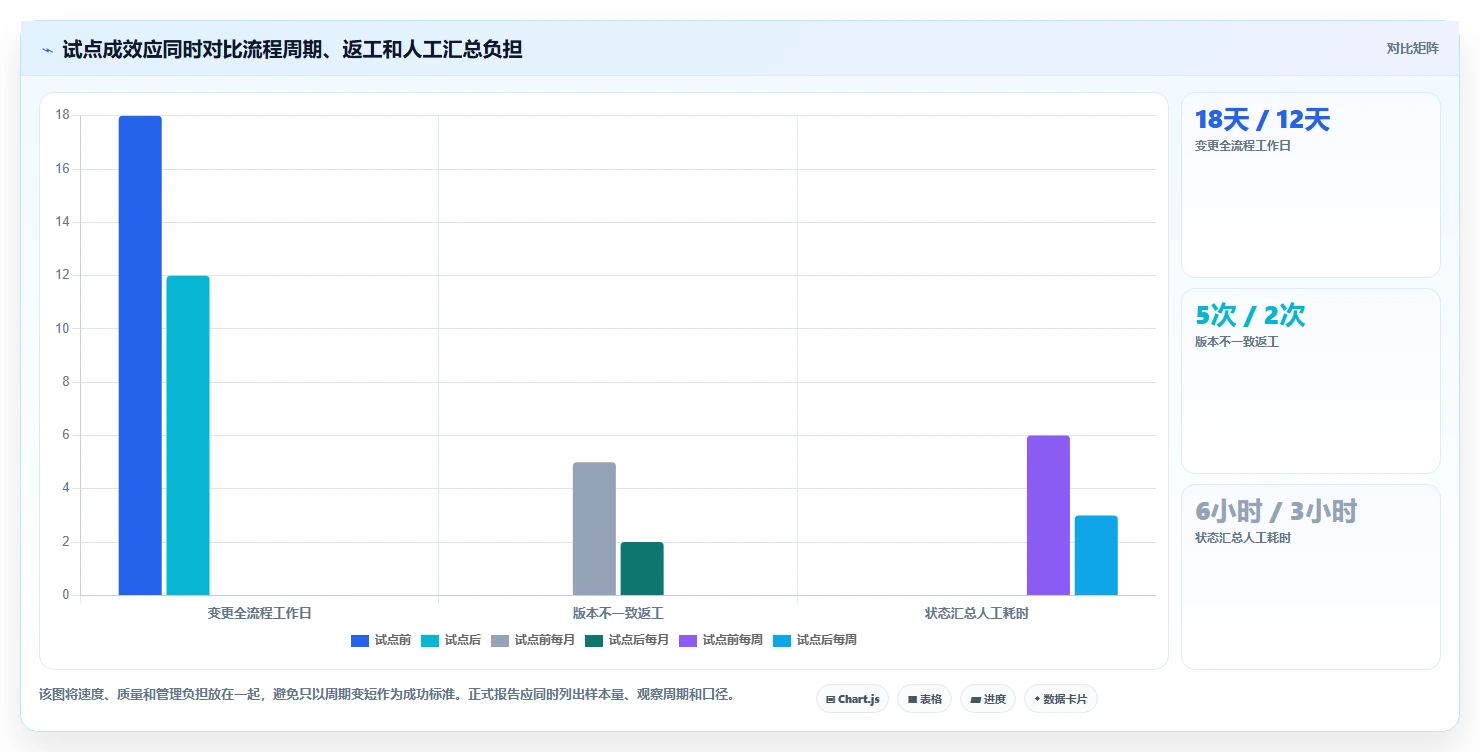The width and height of the screenshot is (1480, 752).
Task: Click the light blue 3-value bar
Action: click(x=1096, y=555)
